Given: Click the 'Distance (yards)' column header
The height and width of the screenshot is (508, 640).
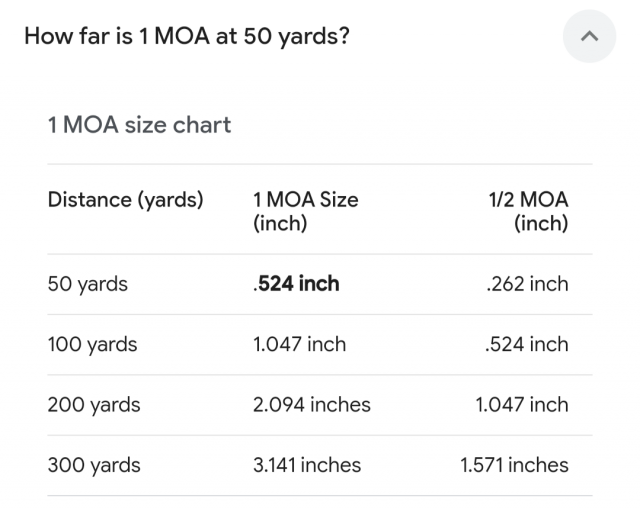Looking at the screenshot, I should tap(125, 199).
